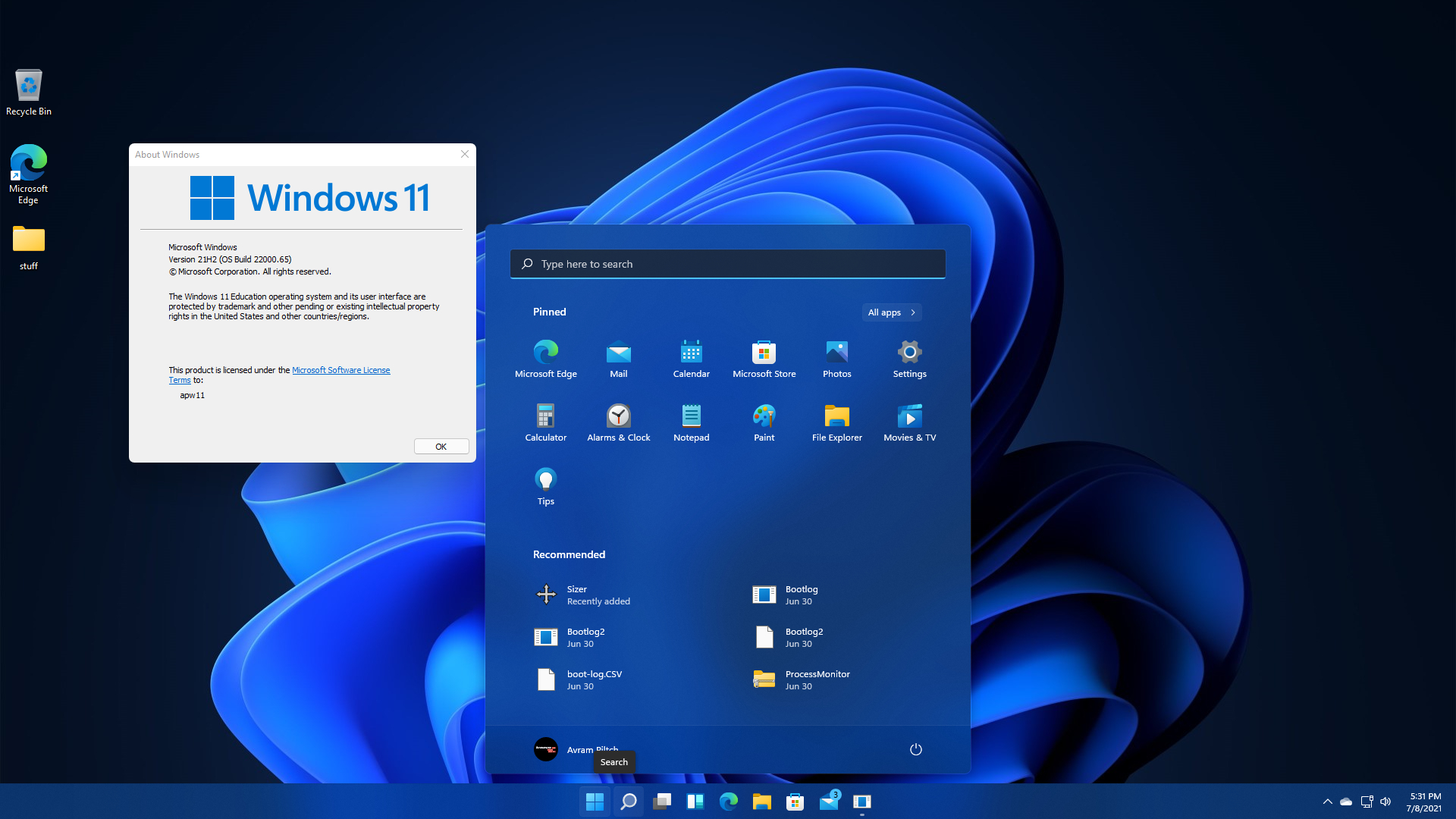Open the volume control in the tray
This screenshot has height=819, width=1456.
tap(1386, 801)
